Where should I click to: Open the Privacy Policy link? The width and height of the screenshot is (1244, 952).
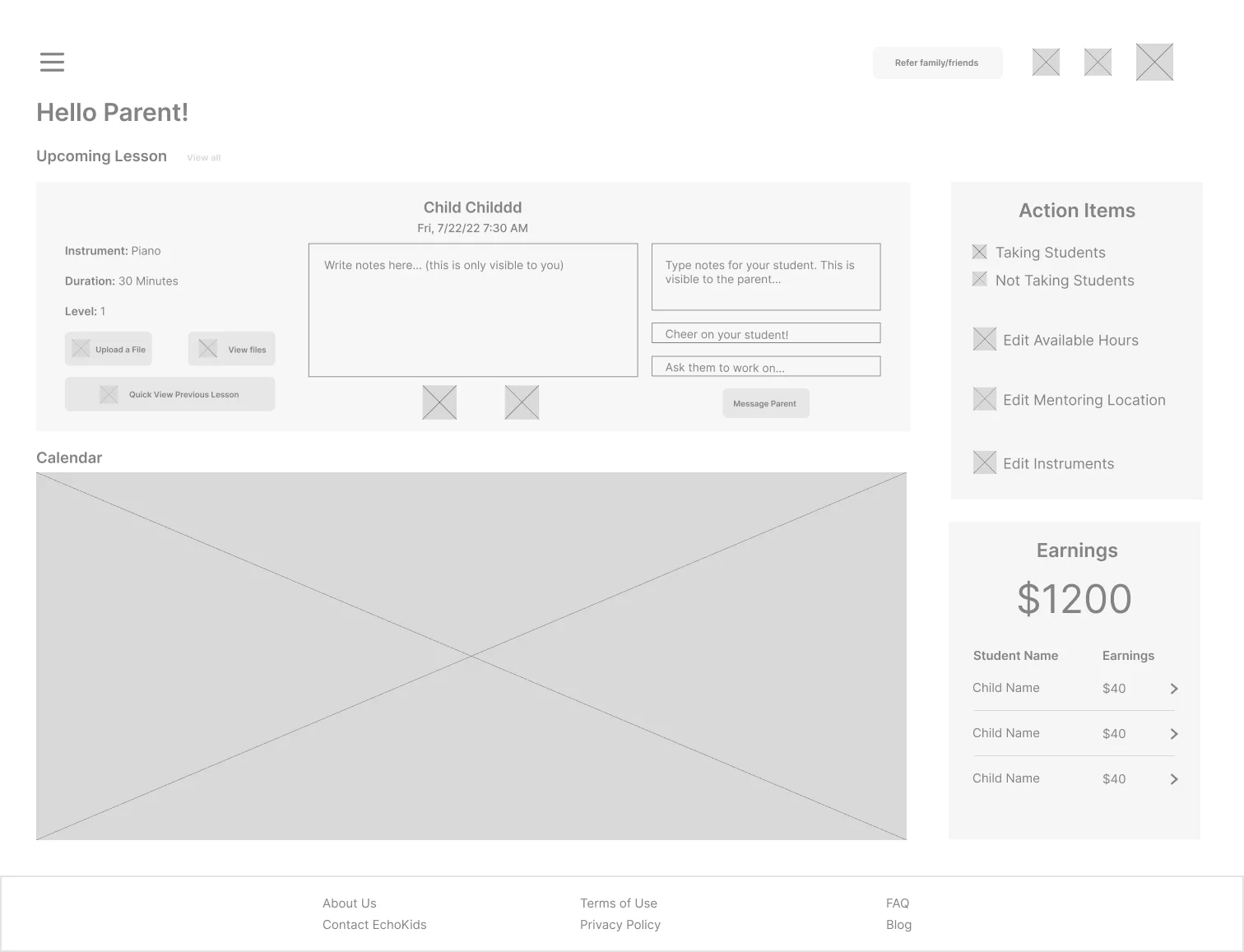[620, 925]
